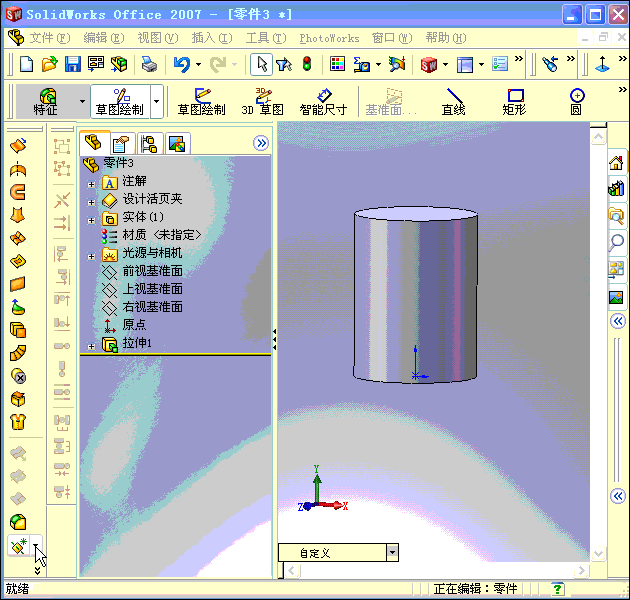Expand the 实体(1) tree node
630x600 pixels.
[x=92, y=221]
